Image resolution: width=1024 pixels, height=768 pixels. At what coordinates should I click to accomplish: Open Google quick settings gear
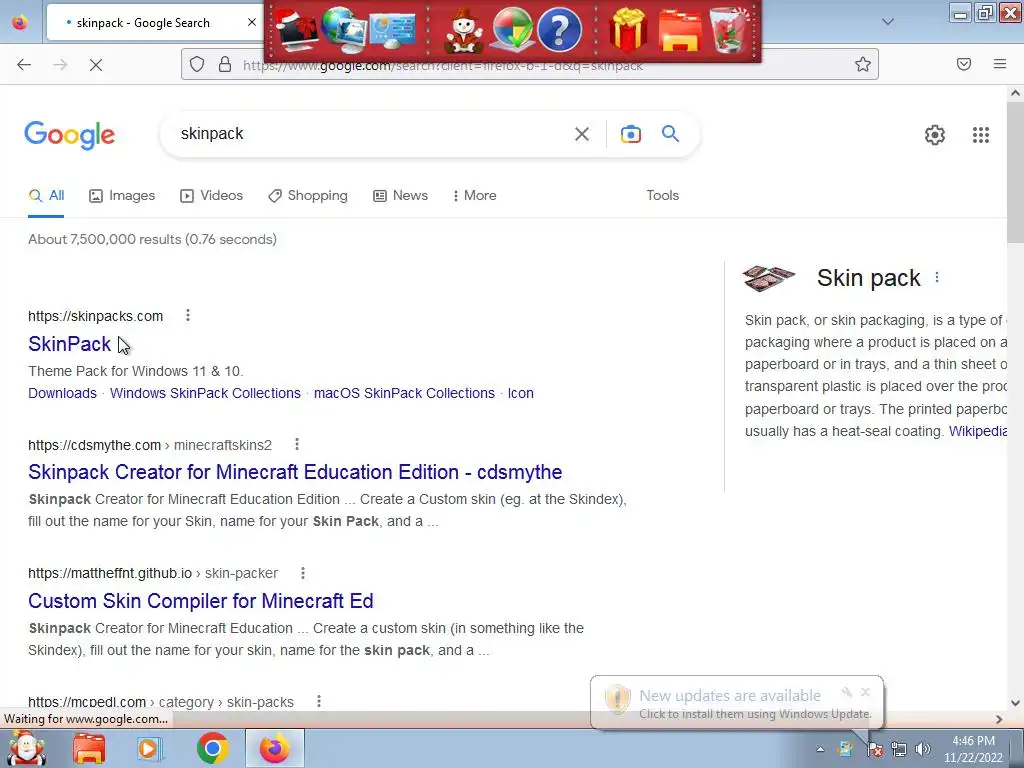coord(935,135)
